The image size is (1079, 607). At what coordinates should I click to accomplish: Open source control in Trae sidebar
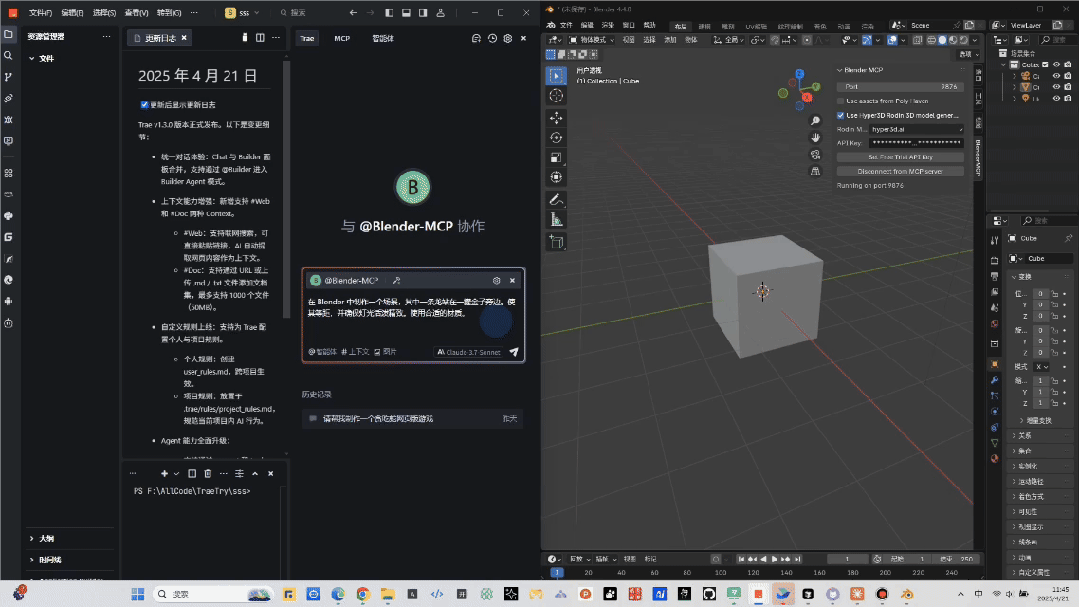click(x=9, y=77)
